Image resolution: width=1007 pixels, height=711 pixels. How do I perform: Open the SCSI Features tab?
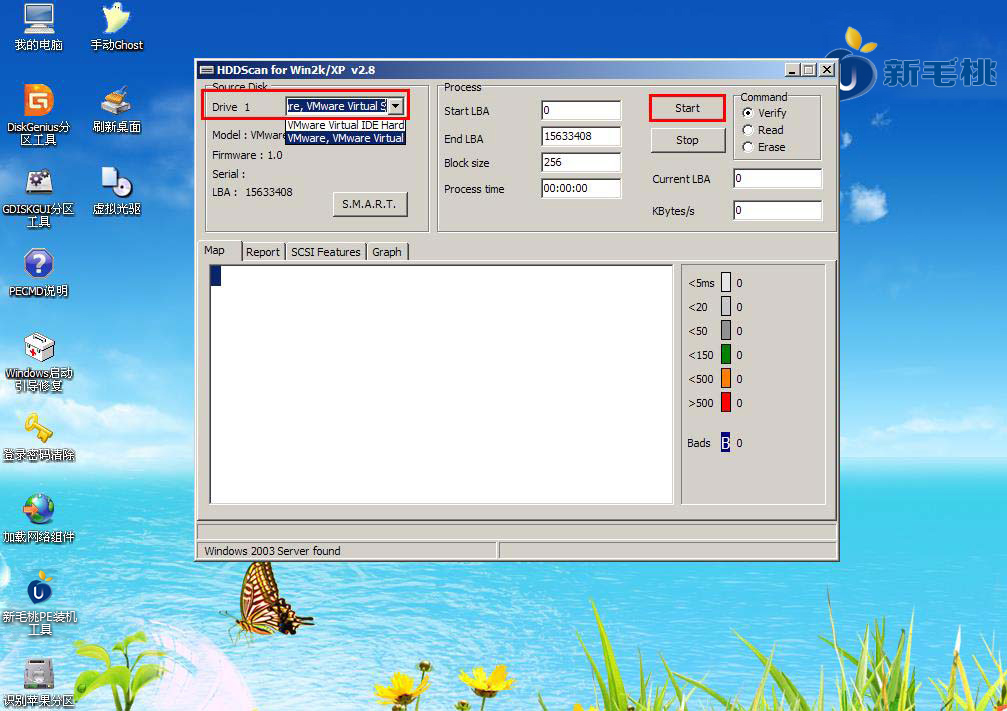coord(326,252)
